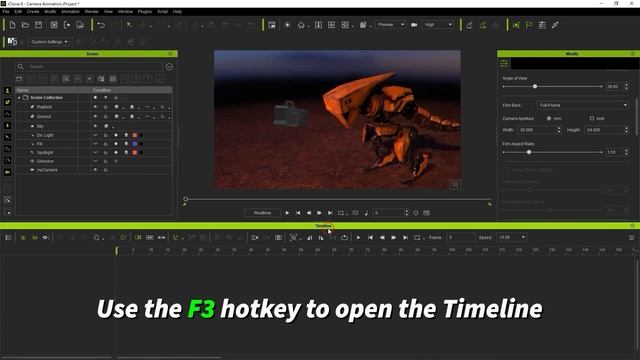This screenshot has height=360, width=640.
Task: Toggle visibility of the Ground row
Action: (95, 117)
